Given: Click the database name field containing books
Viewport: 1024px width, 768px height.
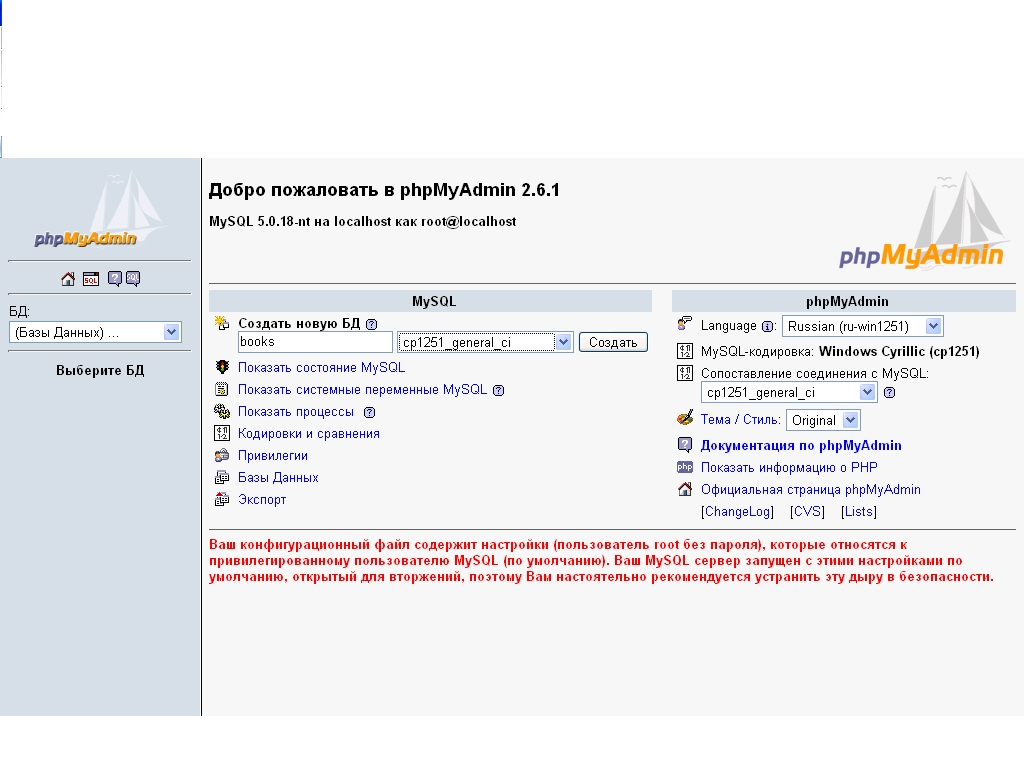Looking at the screenshot, I should (315, 342).
